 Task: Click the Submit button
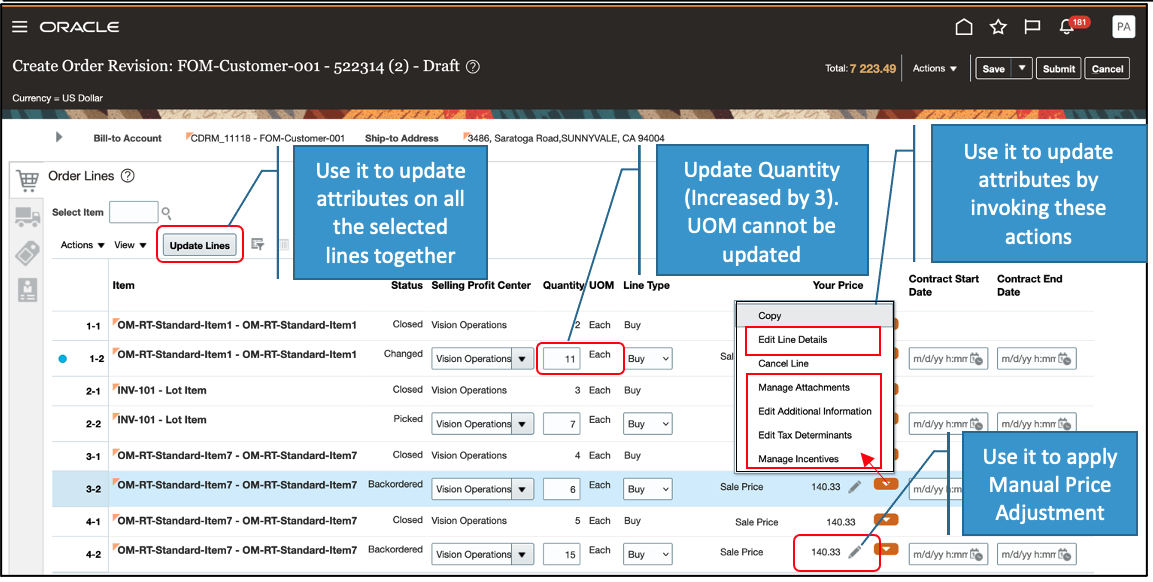[x=1059, y=68]
